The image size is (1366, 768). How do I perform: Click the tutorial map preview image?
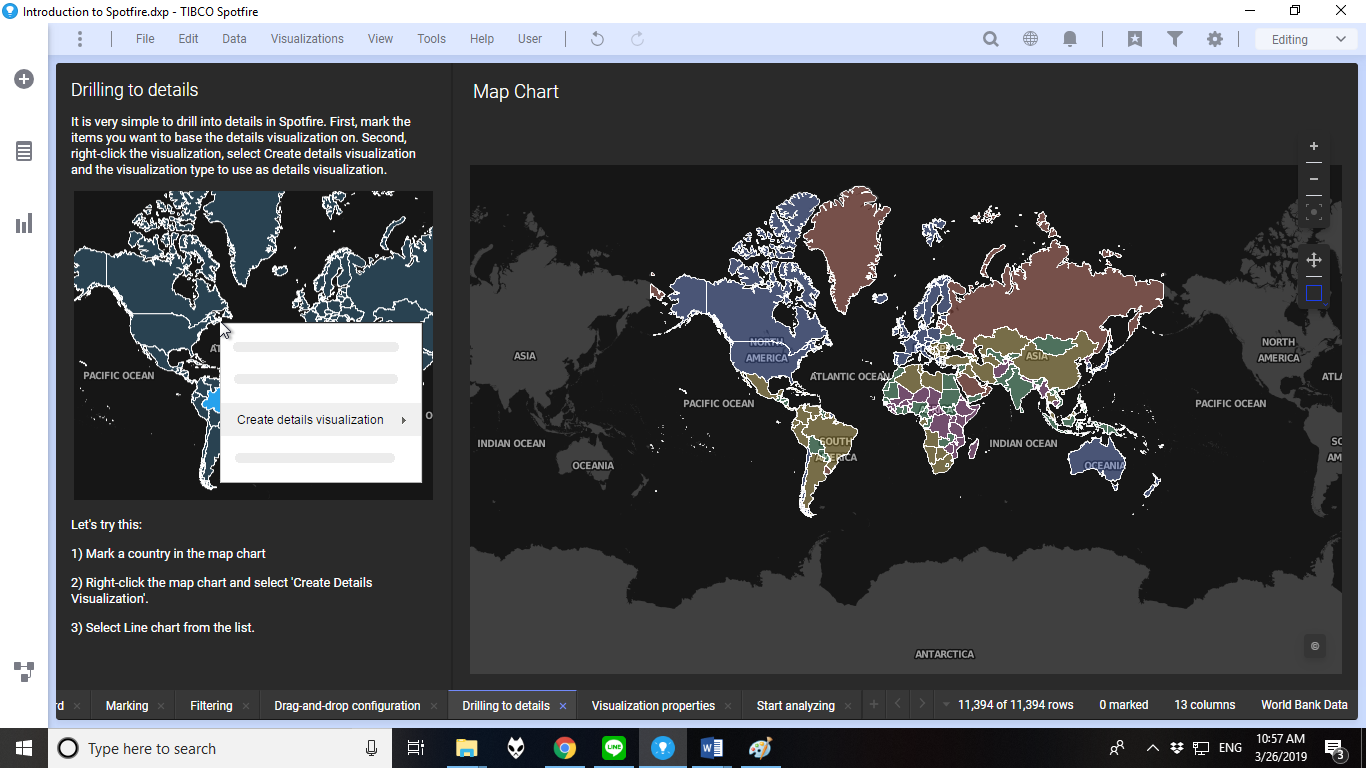253,345
